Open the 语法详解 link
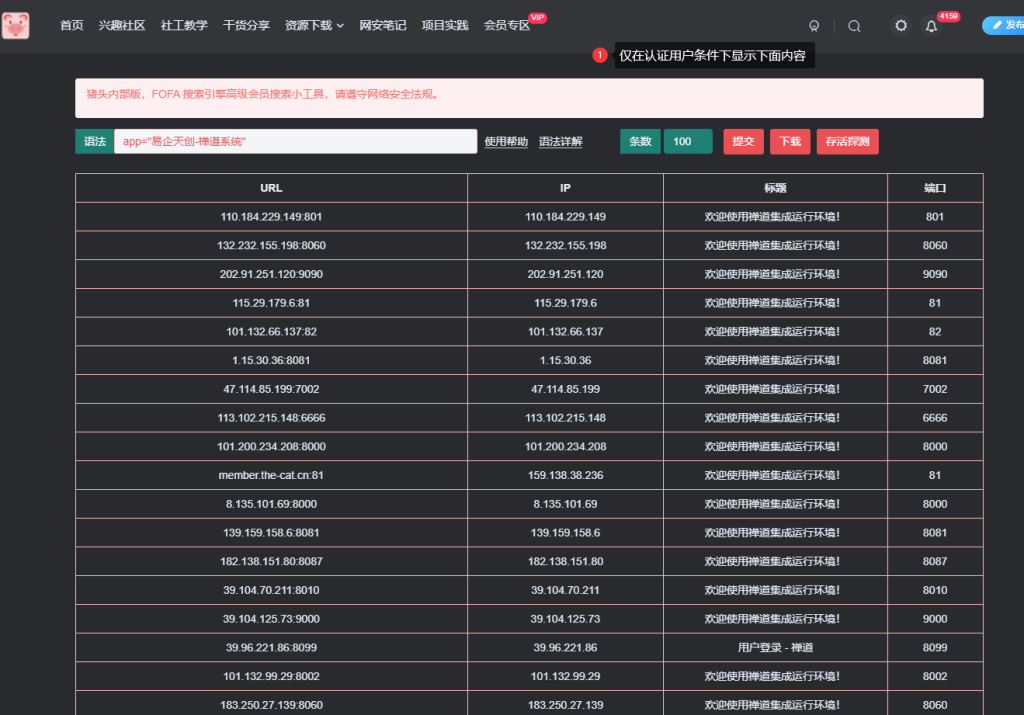The height and width of the screenshot is (715, 1024). click(560, 142)
